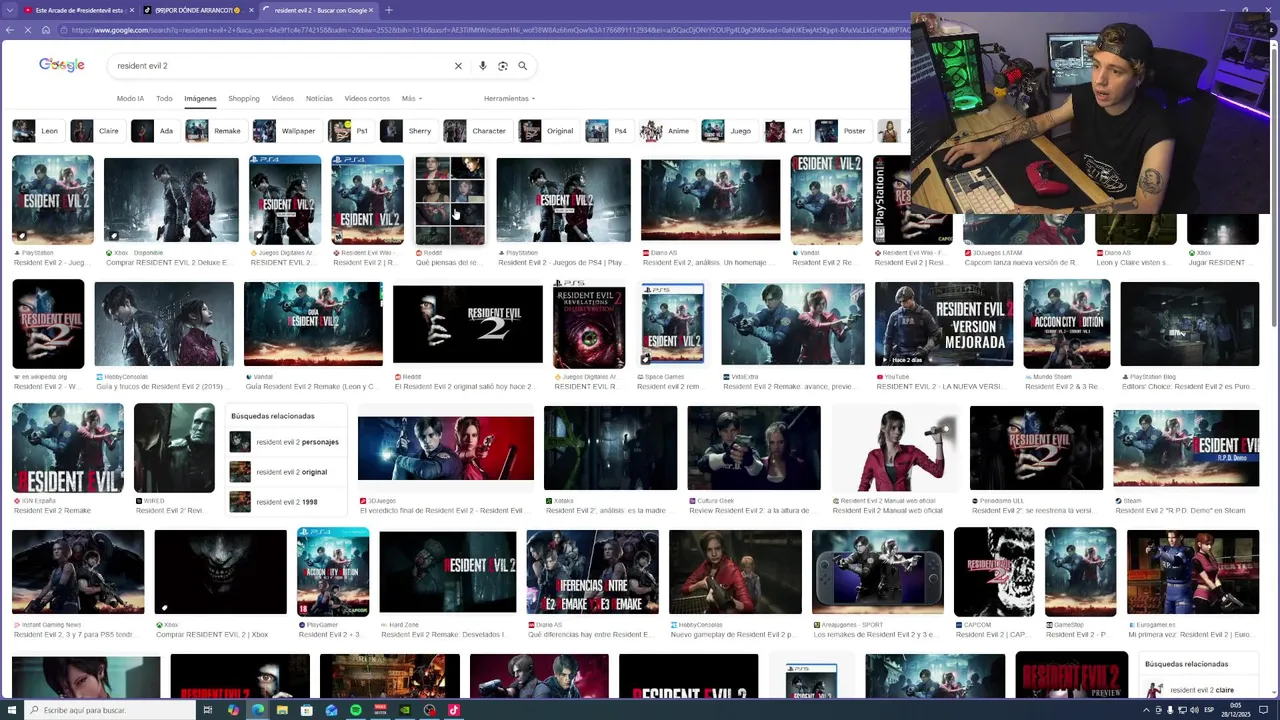Open the WIRED Resident Evil 2 image
This screenshot has width=1280, height=720.
coord(174,448)
